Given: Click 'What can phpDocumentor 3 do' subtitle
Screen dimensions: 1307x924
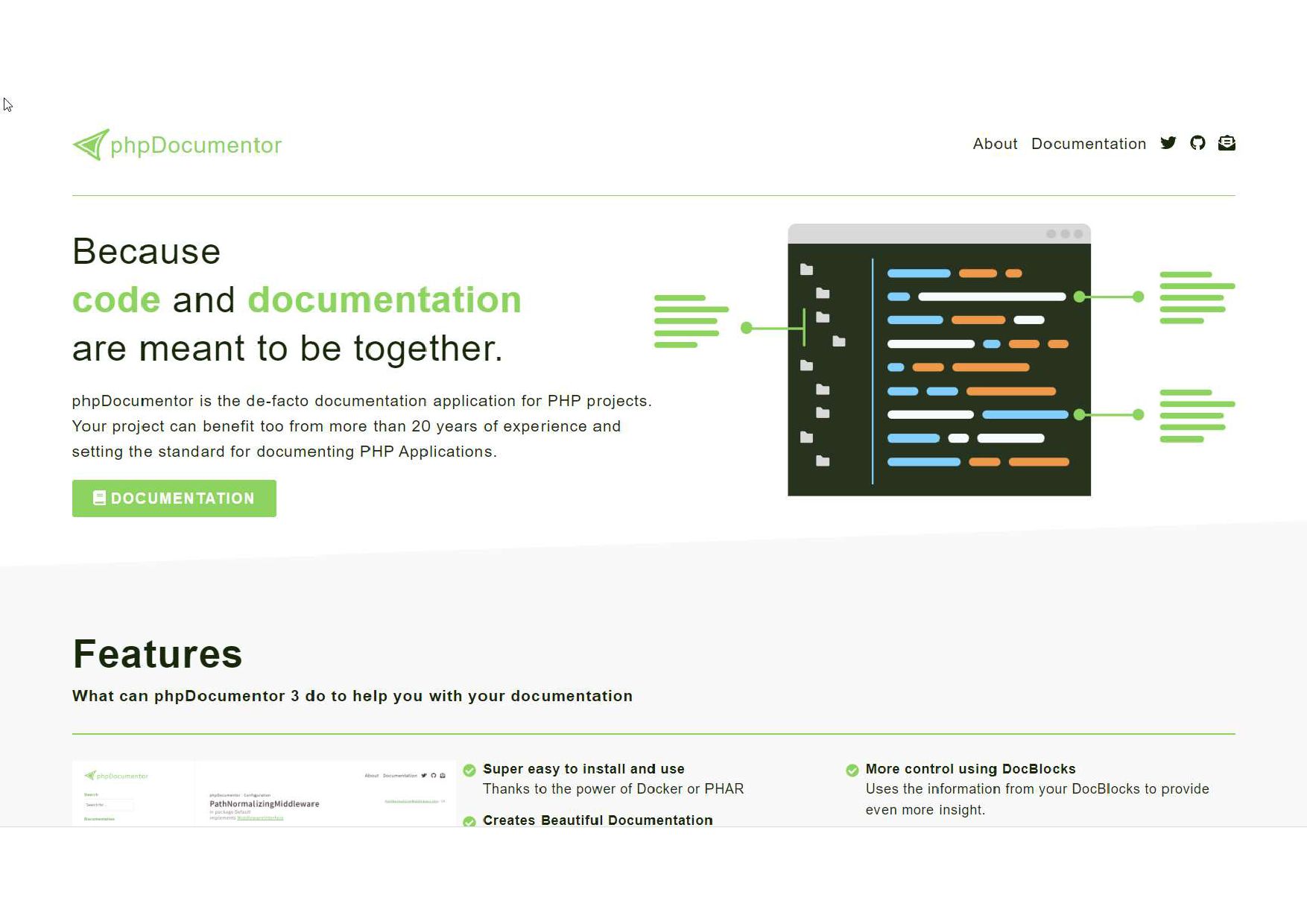Looking at the screenshot, I should coord(352,696).
